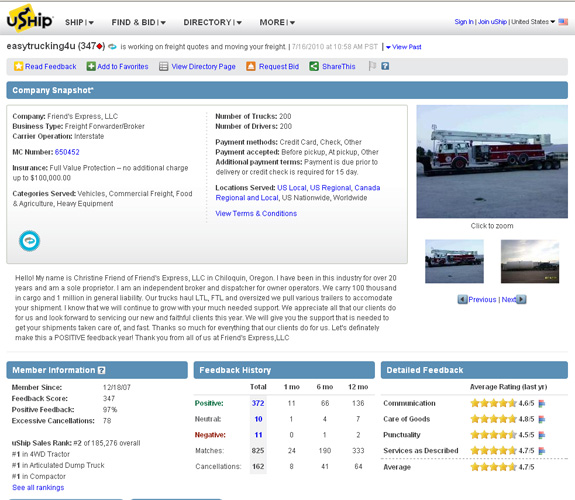Open the SHIP dropdown menu
This screenshot has width=575, height=500.
pyautogui.click(x=79, y=22)
